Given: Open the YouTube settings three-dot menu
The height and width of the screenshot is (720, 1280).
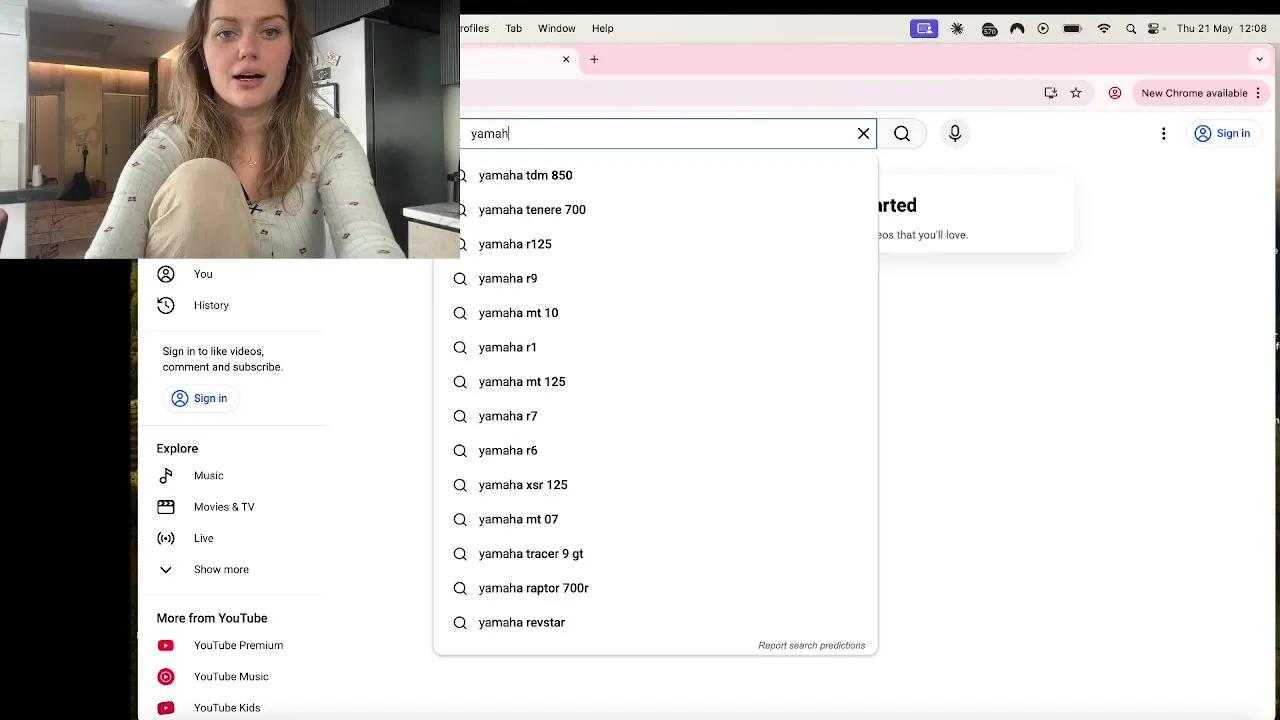Looking at the screenshot, I should (x=1163, y=133).
